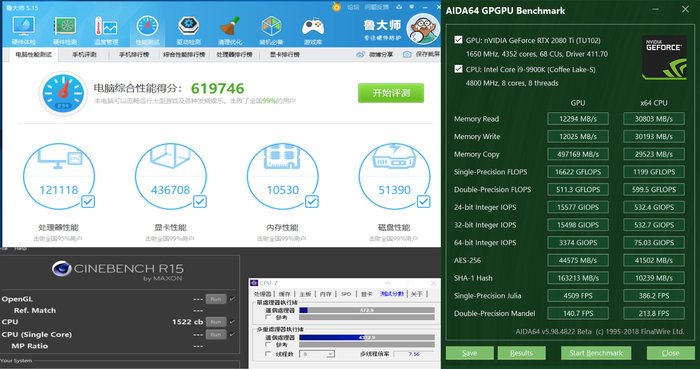Image resolution: width=700 pixels, height=369 pixels.
Task: Toggle the 显卡性能 checkbox
Action: point(200,202)
